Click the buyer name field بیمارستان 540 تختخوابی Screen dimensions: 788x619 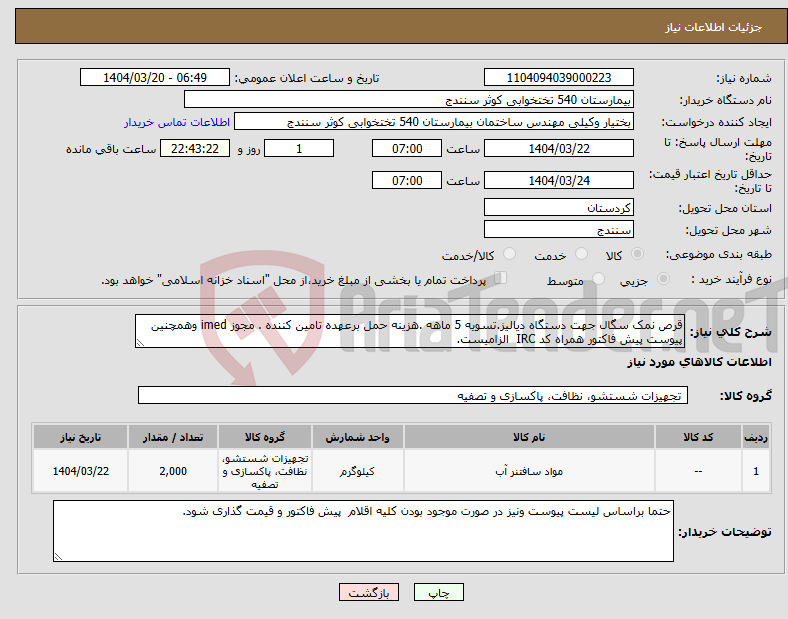[409, 99]
